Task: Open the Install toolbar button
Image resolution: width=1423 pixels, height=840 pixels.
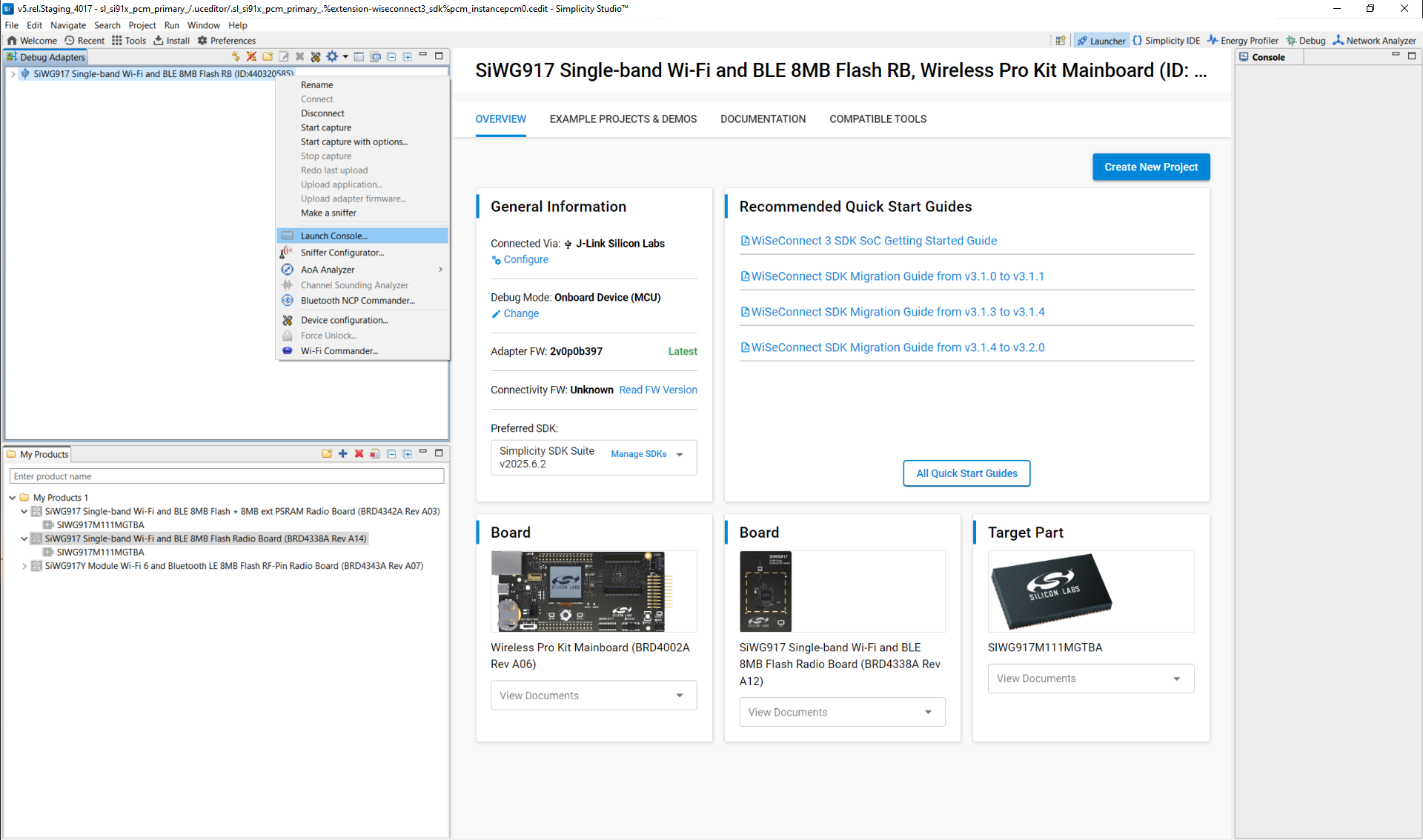Action: click(171, 41)
